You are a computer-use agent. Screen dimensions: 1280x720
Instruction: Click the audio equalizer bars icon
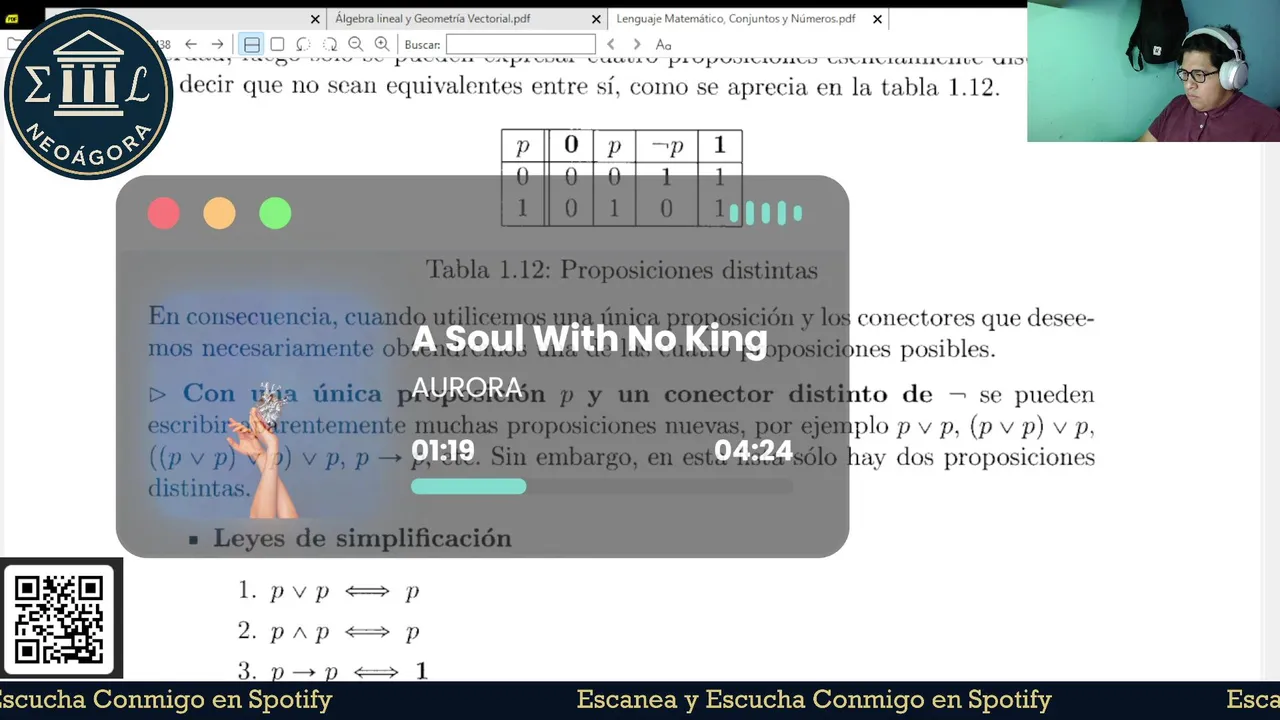766,213
